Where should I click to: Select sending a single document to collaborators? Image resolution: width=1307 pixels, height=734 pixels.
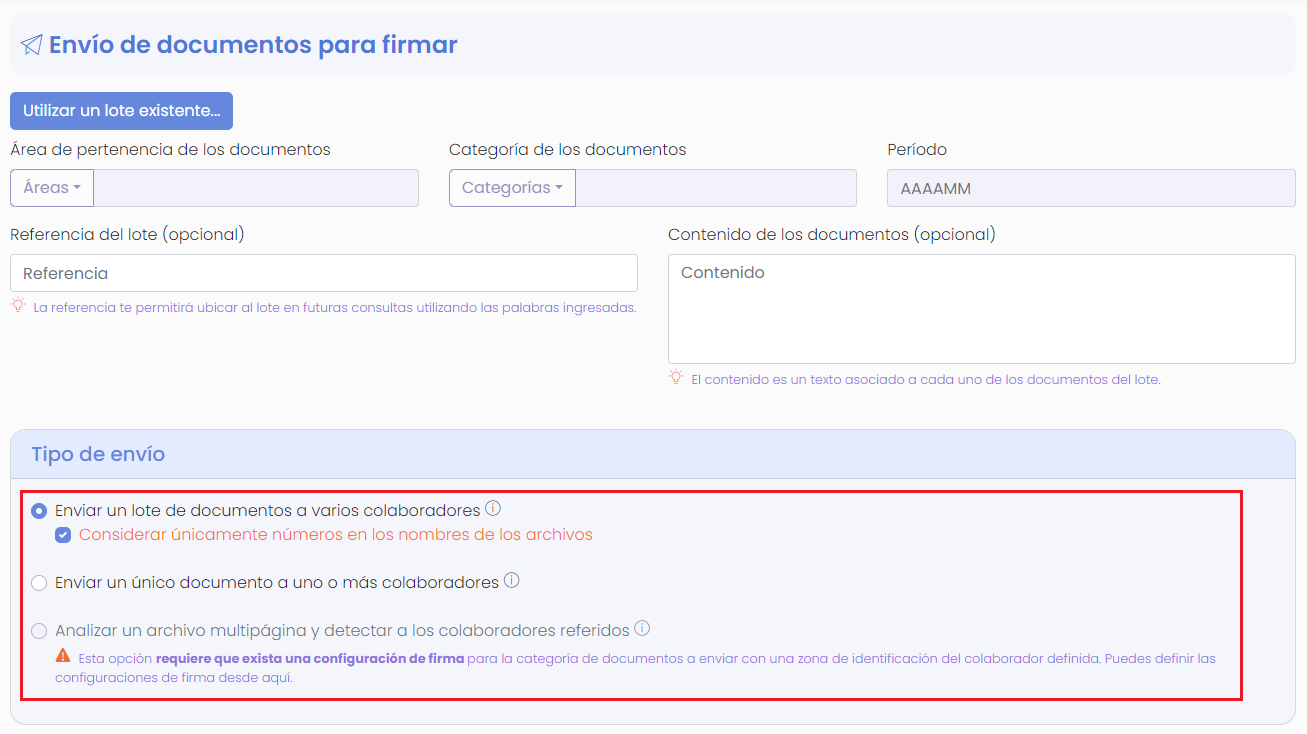coord(38,582)
